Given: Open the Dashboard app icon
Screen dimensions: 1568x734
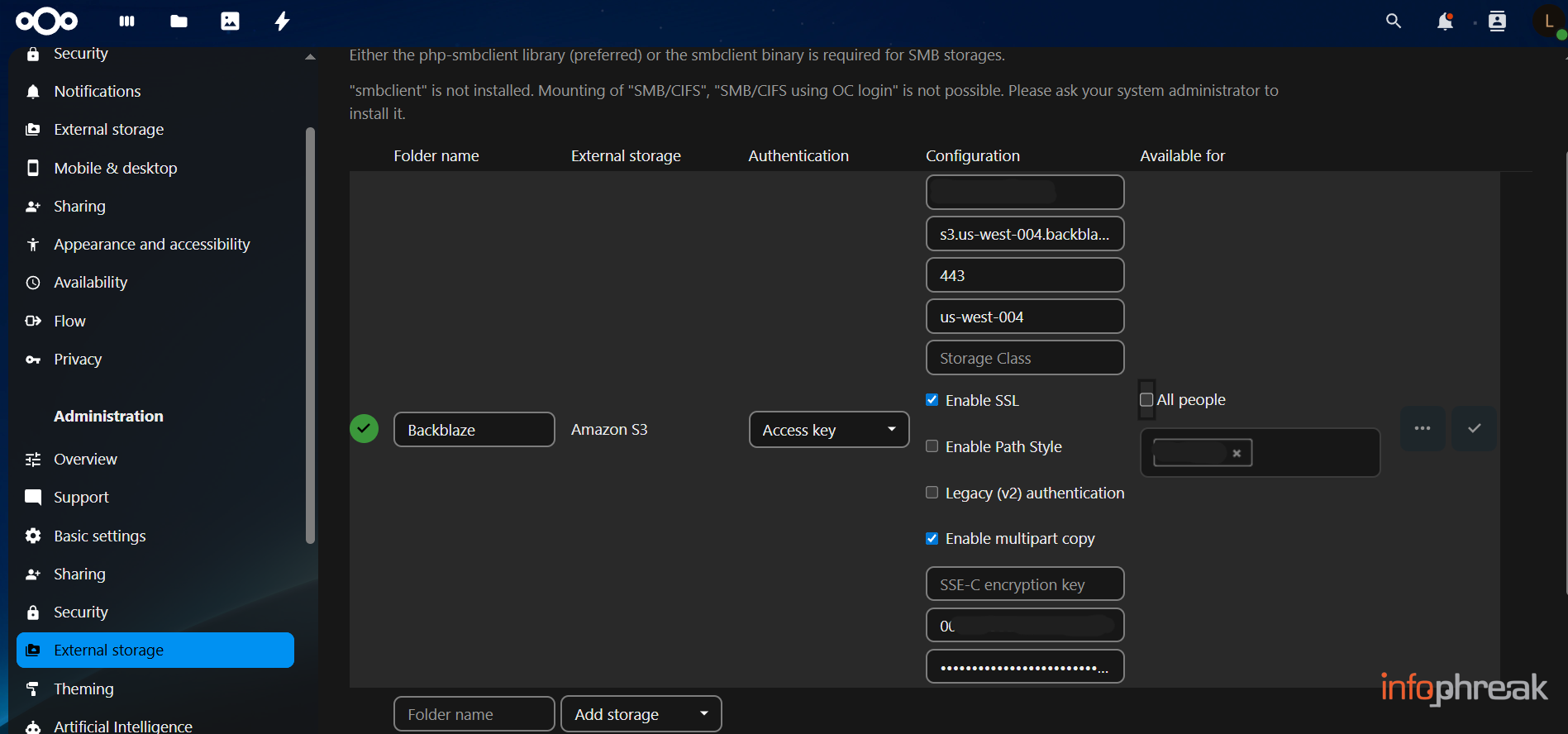Looking at the screenshot, I should point(126,21).
